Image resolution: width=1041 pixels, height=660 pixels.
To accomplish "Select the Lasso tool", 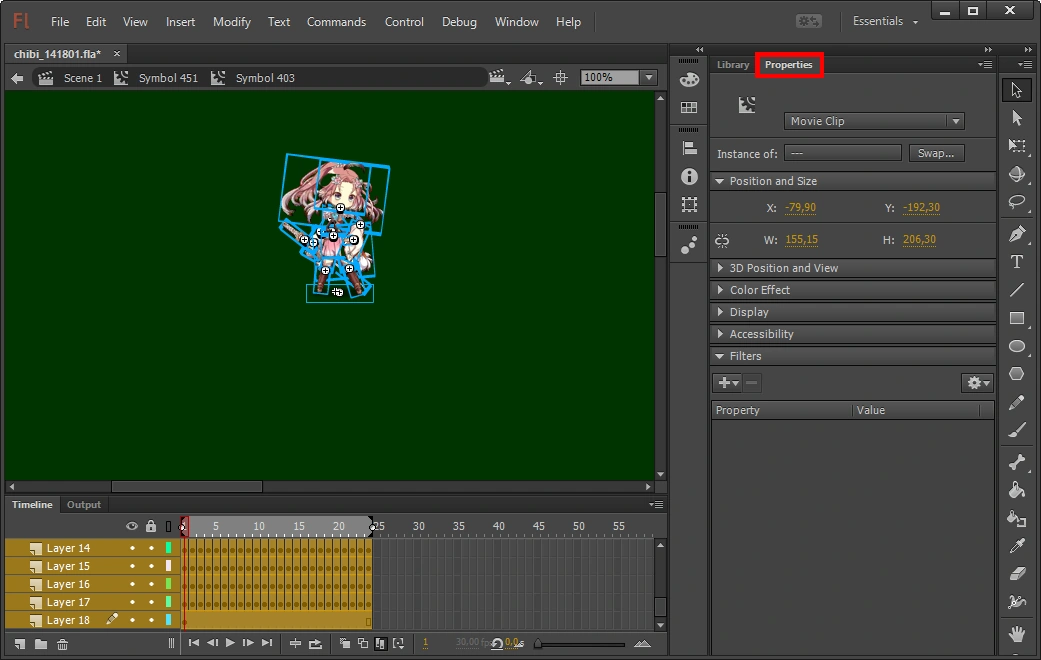I will click(x=1017, y=201).
